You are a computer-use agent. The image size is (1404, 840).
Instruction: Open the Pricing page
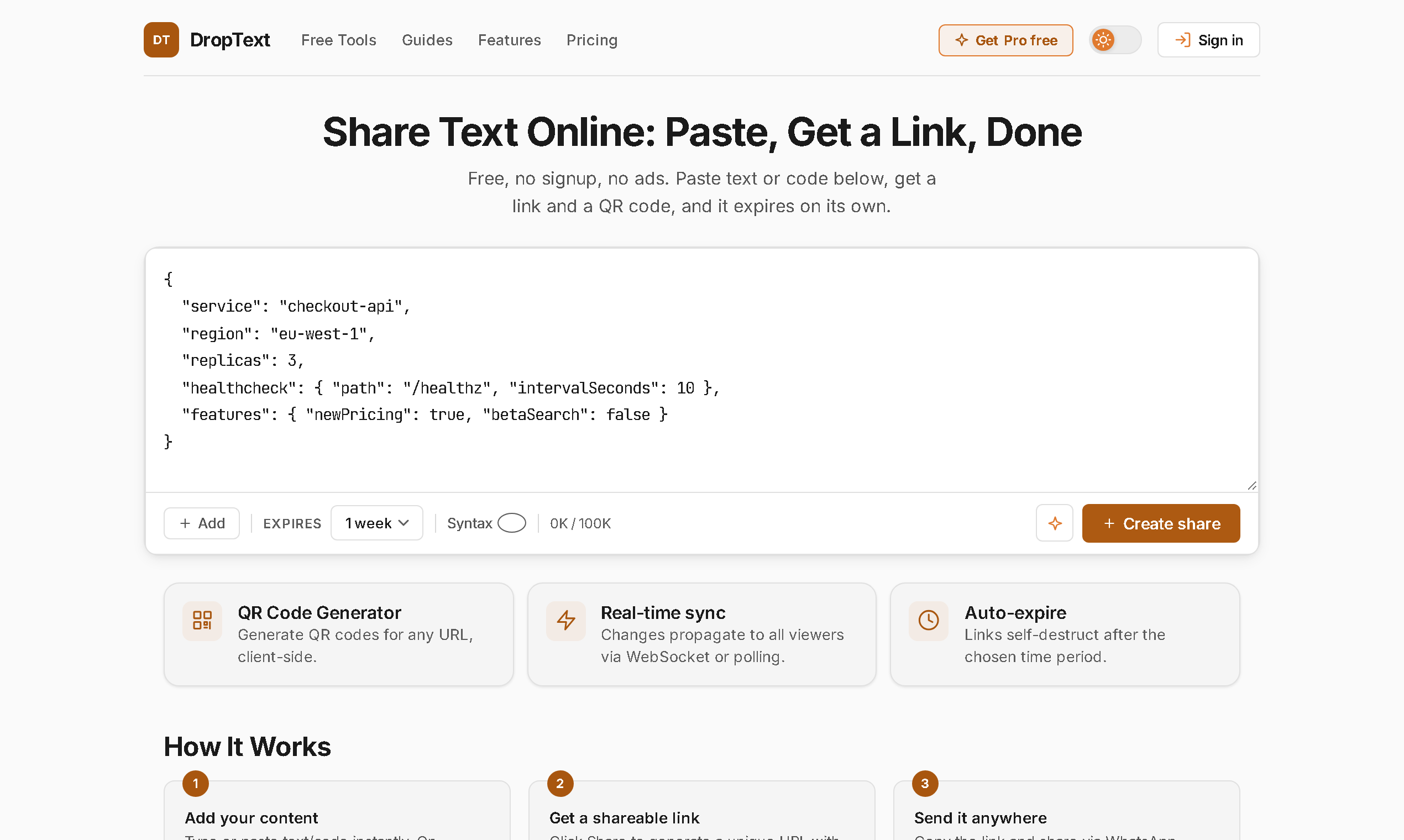coord(592,40)
